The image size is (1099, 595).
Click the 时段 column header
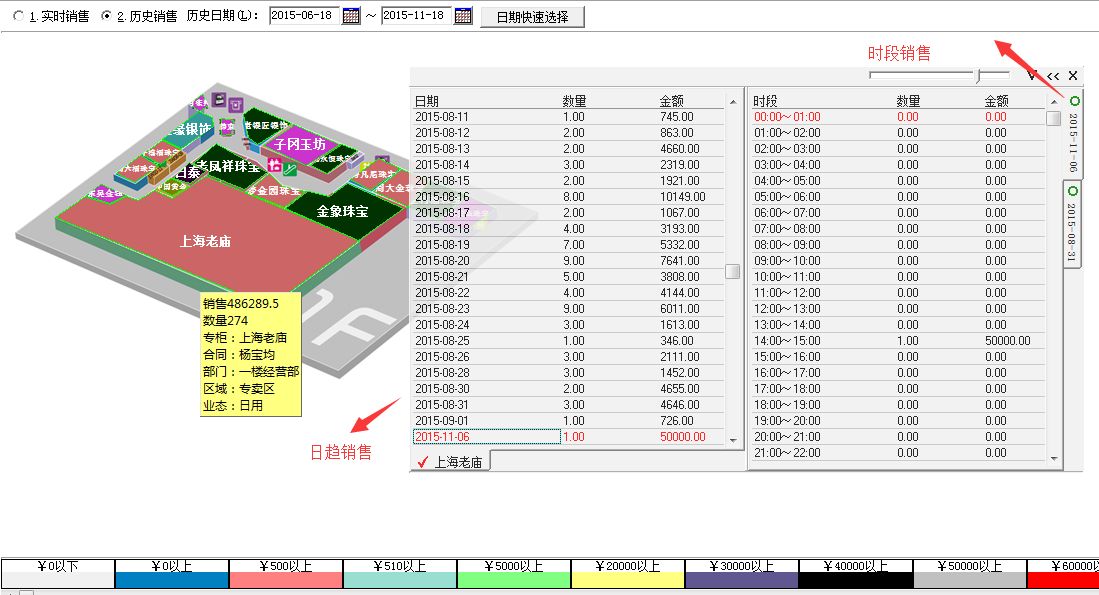point(765,101)
